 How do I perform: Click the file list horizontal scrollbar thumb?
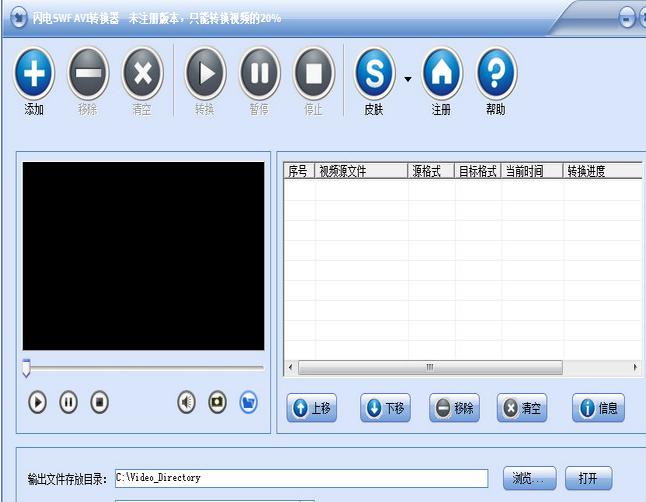coord(430,367)
